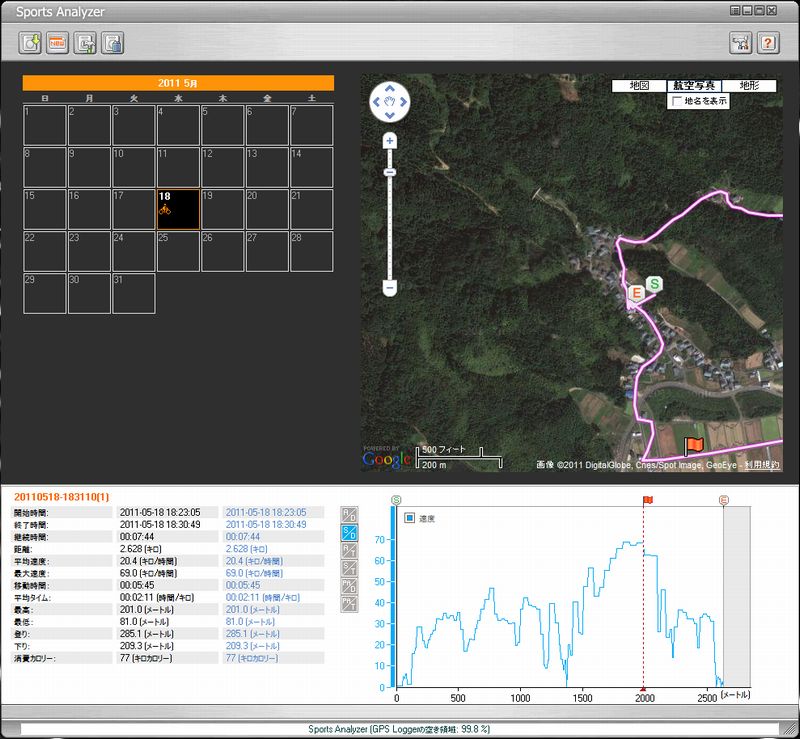This screenshot has width=800, height=739.
Task: Select the R/D chart mode button
Action: (x=349, y=515)
